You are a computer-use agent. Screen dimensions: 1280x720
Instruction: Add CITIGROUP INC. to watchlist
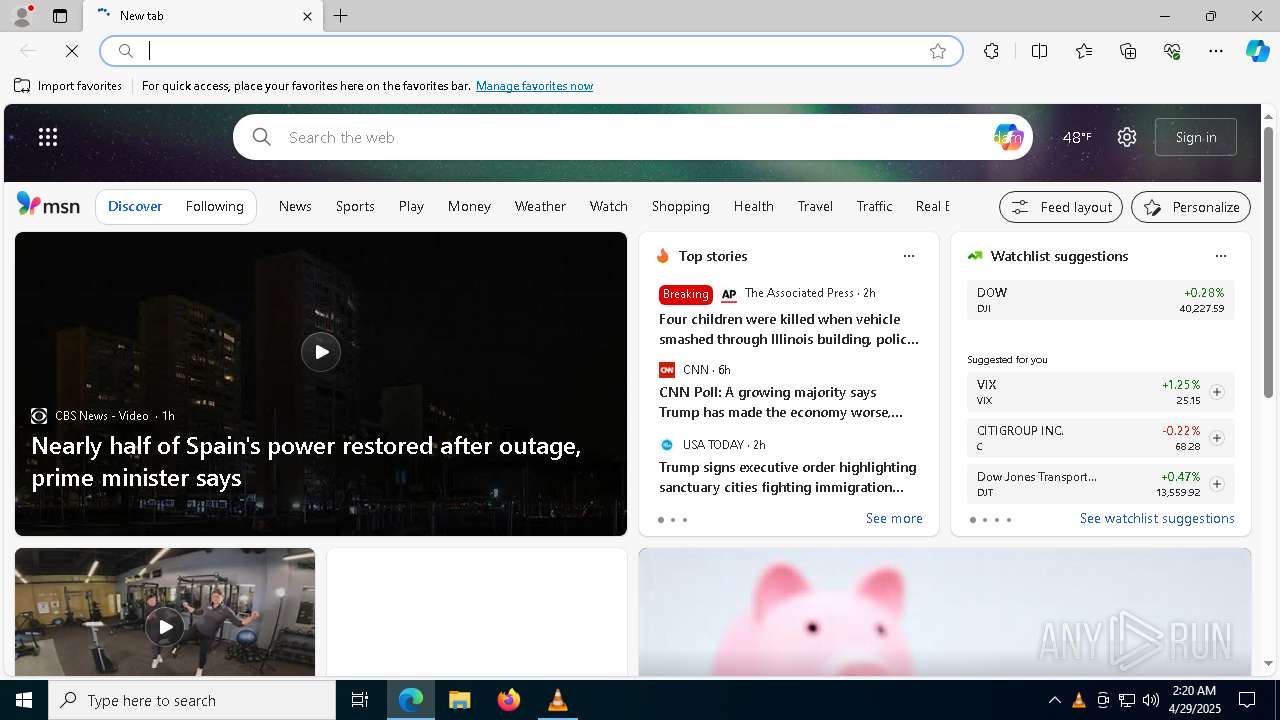pyautogui.click(x=1217, y=438)
